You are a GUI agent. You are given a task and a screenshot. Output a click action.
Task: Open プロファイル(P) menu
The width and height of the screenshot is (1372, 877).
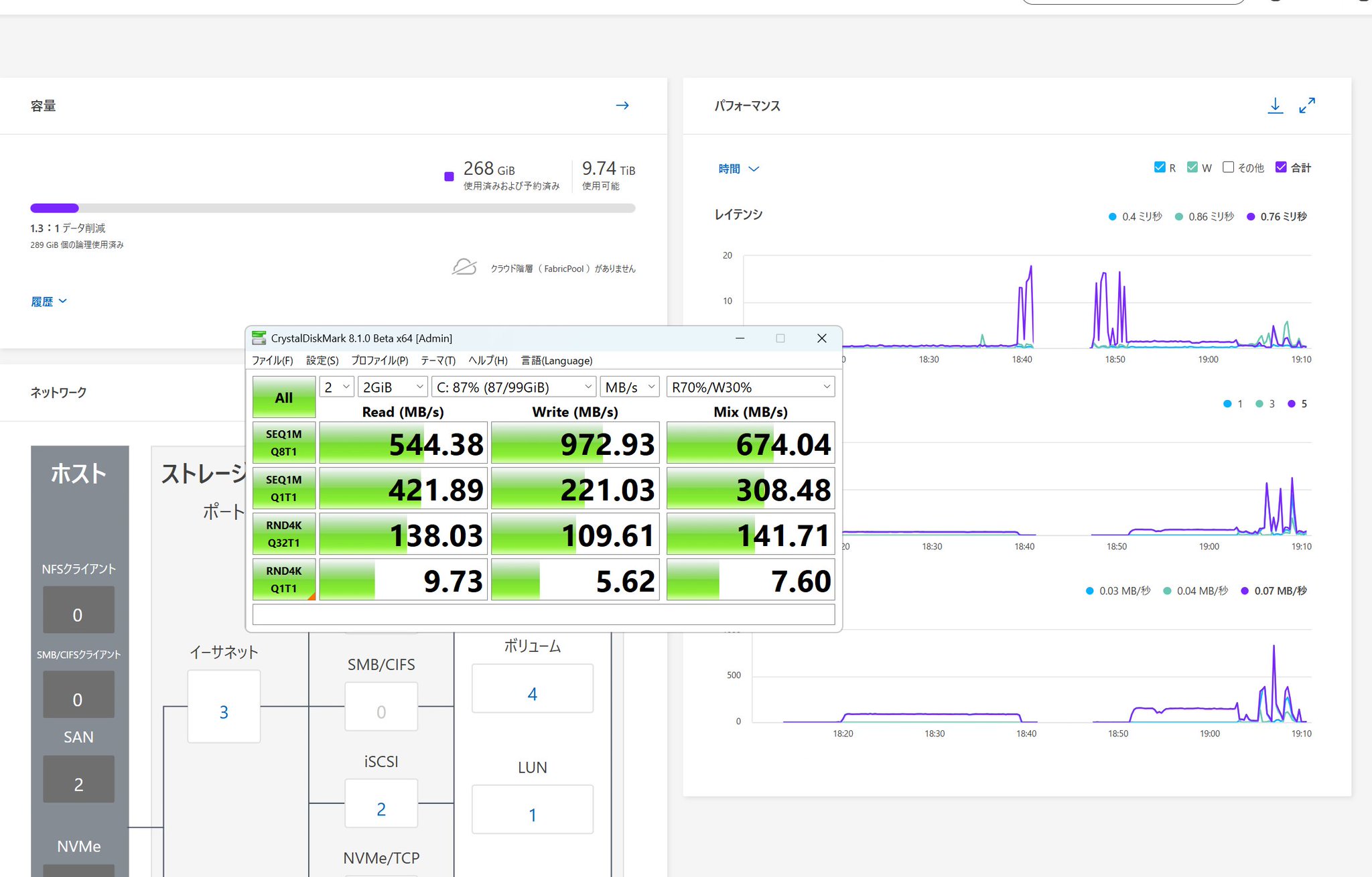[380, 360]
